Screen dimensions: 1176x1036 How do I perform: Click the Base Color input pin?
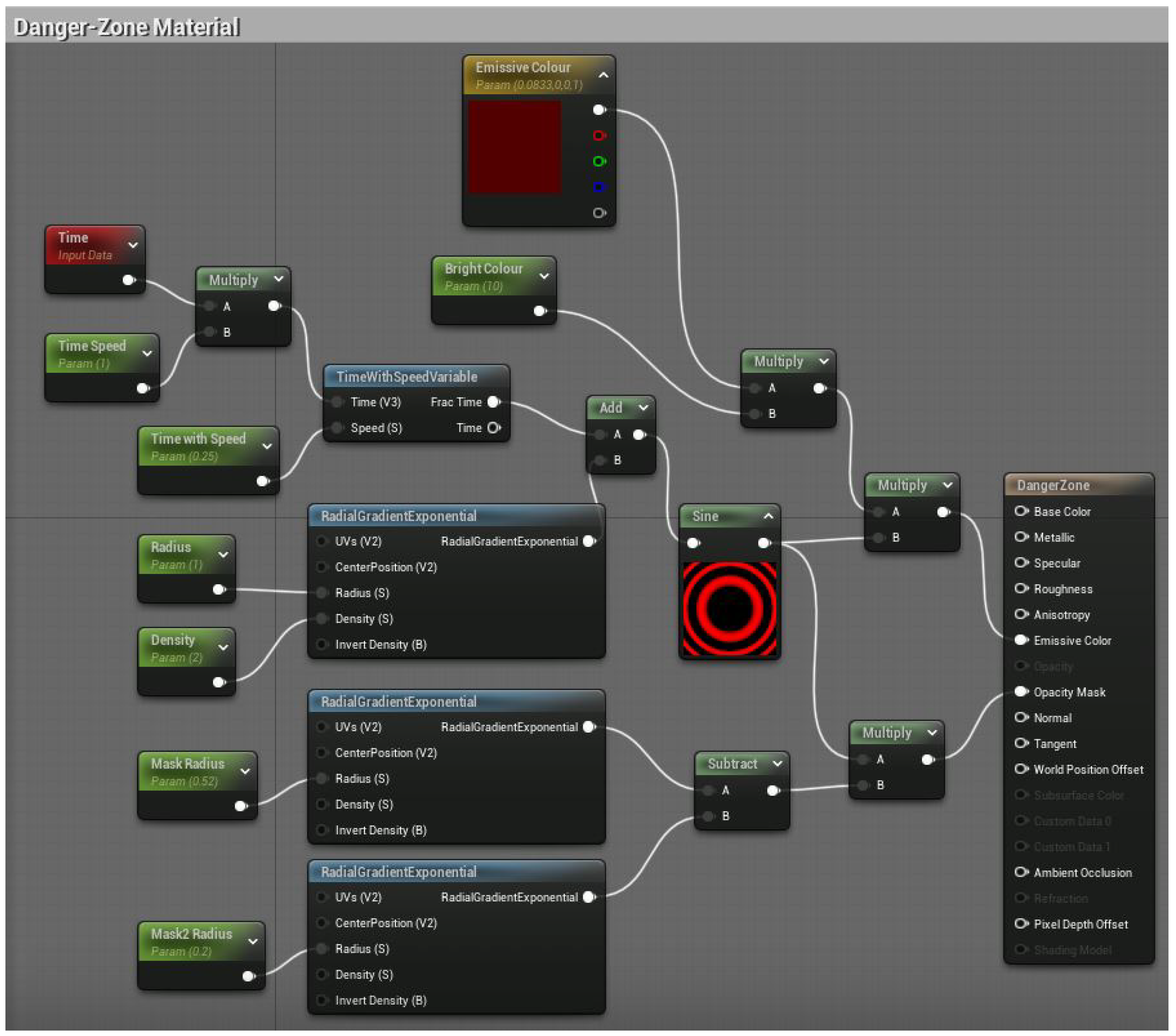pos(1021,511)
